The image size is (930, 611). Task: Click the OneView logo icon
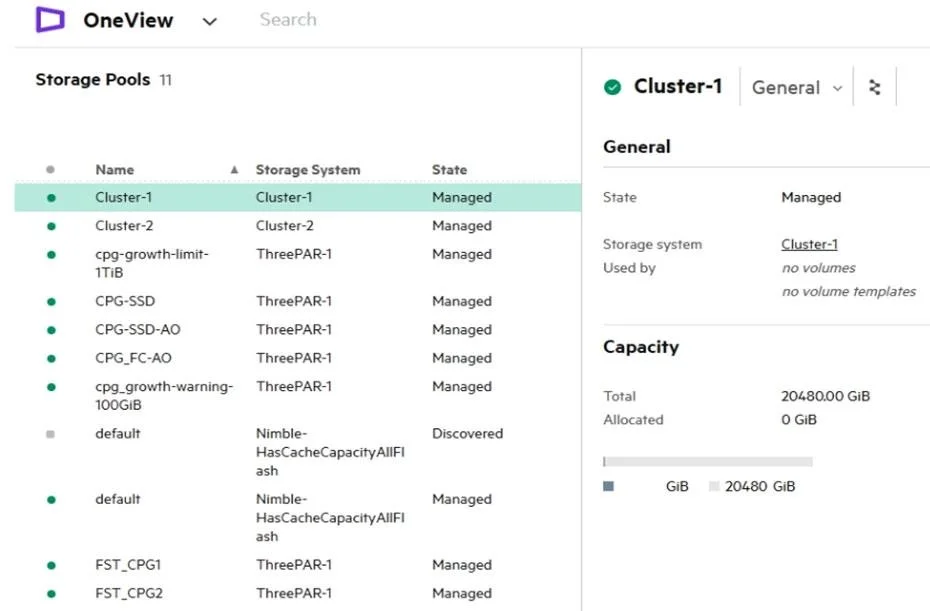point(50,20)
